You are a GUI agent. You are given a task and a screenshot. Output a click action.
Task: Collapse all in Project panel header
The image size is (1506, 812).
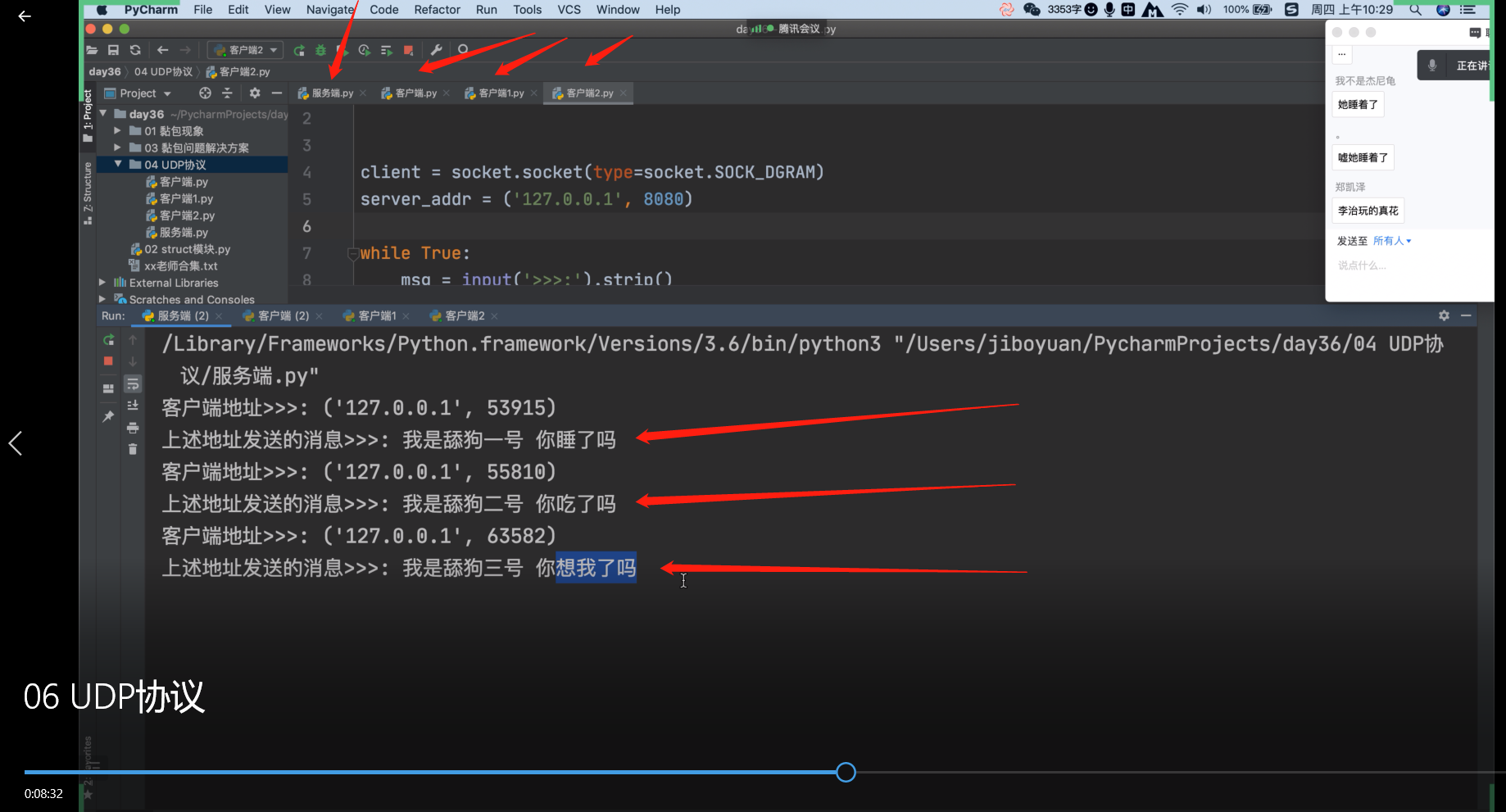pyautogui.click(x=227, y=93)
